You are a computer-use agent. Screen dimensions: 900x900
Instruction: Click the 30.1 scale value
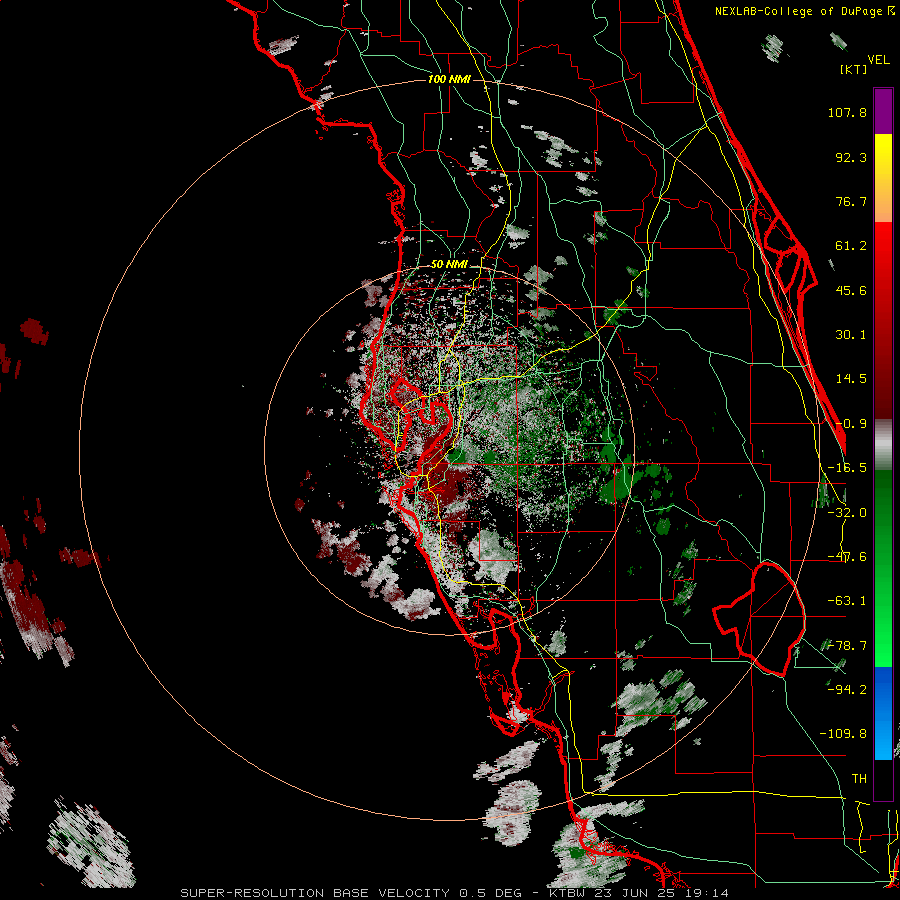tap(851, 335)
